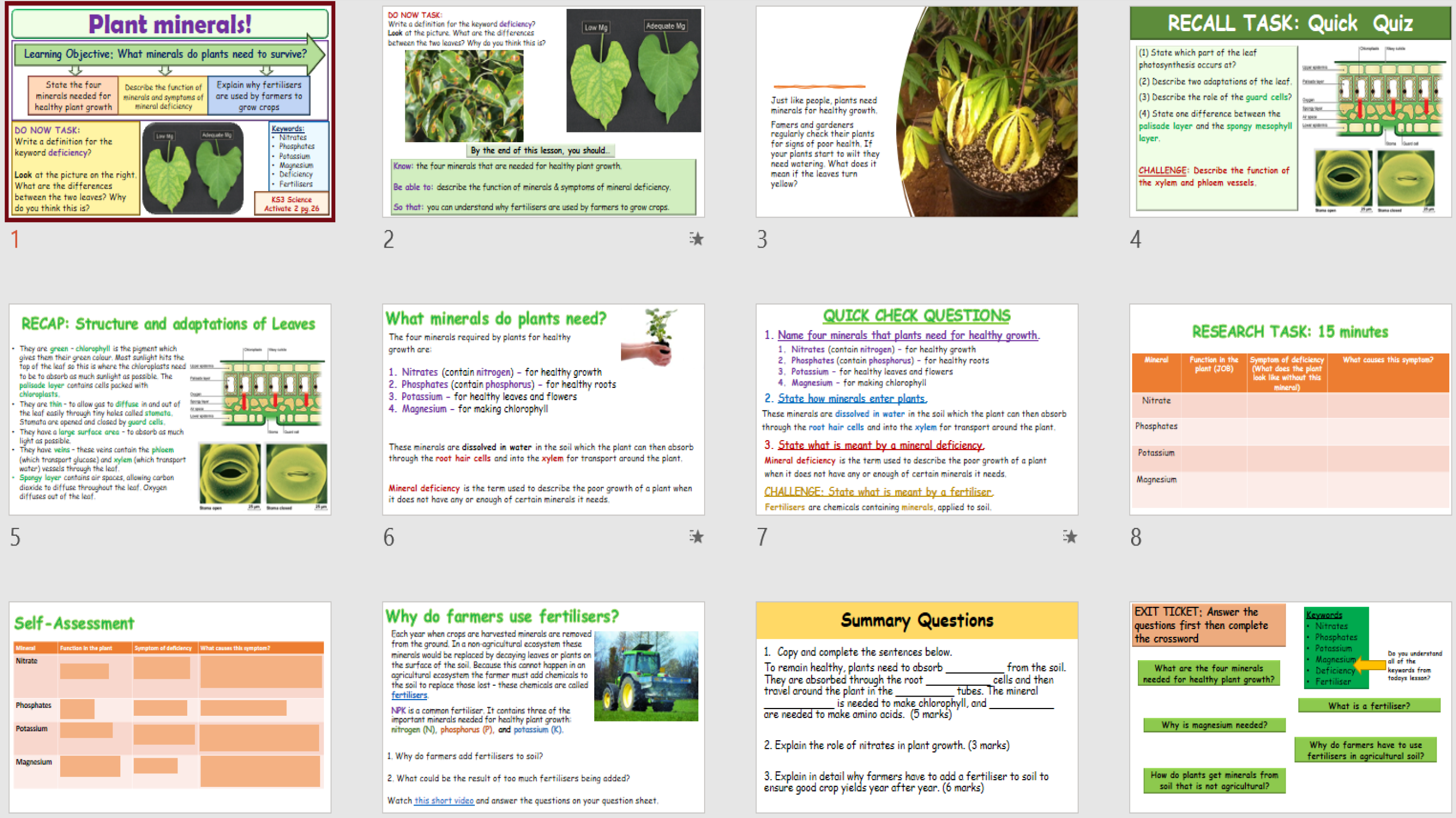This screenshot has width=1456, height=818.
Task: Play animation preview icon under slide 6
Action: [697, 537]
